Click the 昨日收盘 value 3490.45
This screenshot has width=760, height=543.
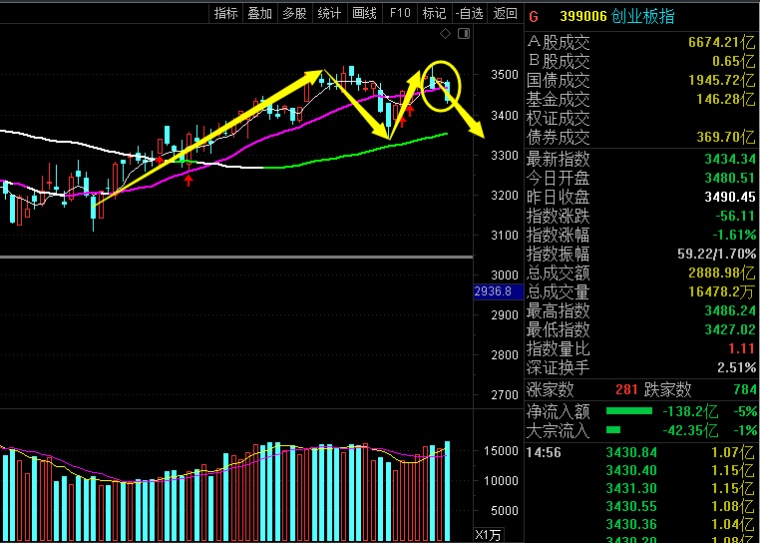click(x=730, y=197)
